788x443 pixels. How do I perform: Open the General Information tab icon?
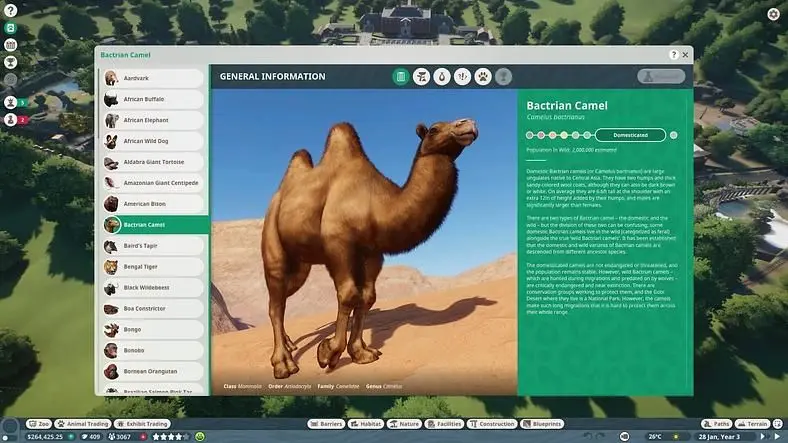coord(401,77)
